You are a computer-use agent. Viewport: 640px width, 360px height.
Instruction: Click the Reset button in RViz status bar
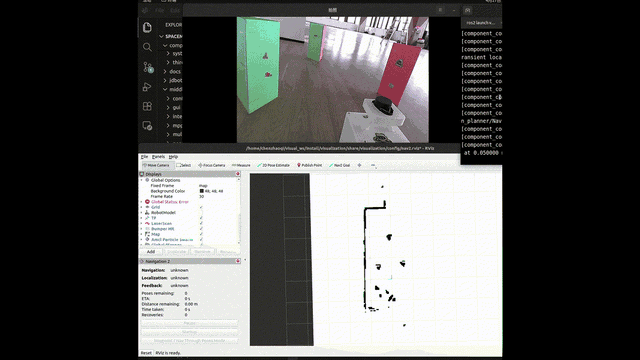pyautogui.click(x=146, y=353)
